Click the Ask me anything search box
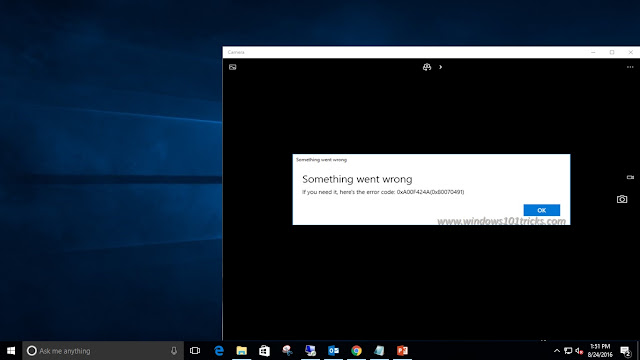640x360 pixels. (103, 351)
